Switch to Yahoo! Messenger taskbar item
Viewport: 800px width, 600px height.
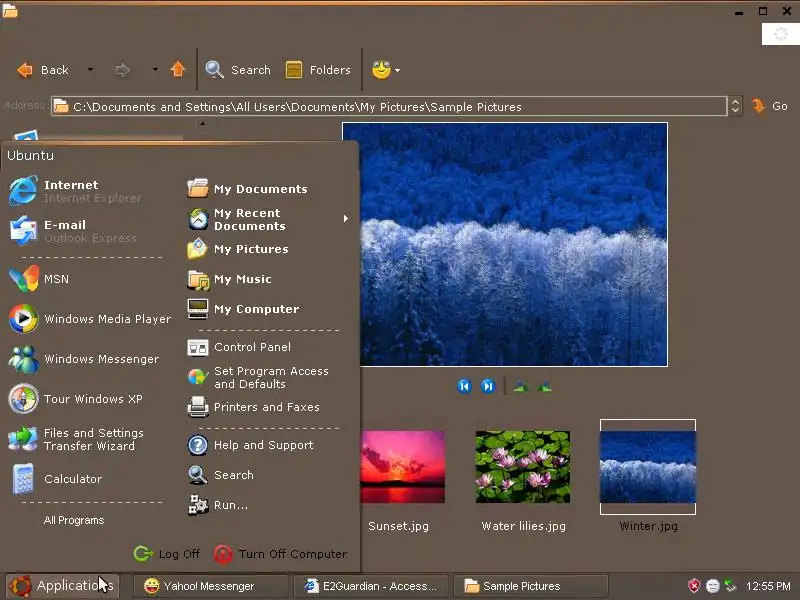tap(210, 586)
